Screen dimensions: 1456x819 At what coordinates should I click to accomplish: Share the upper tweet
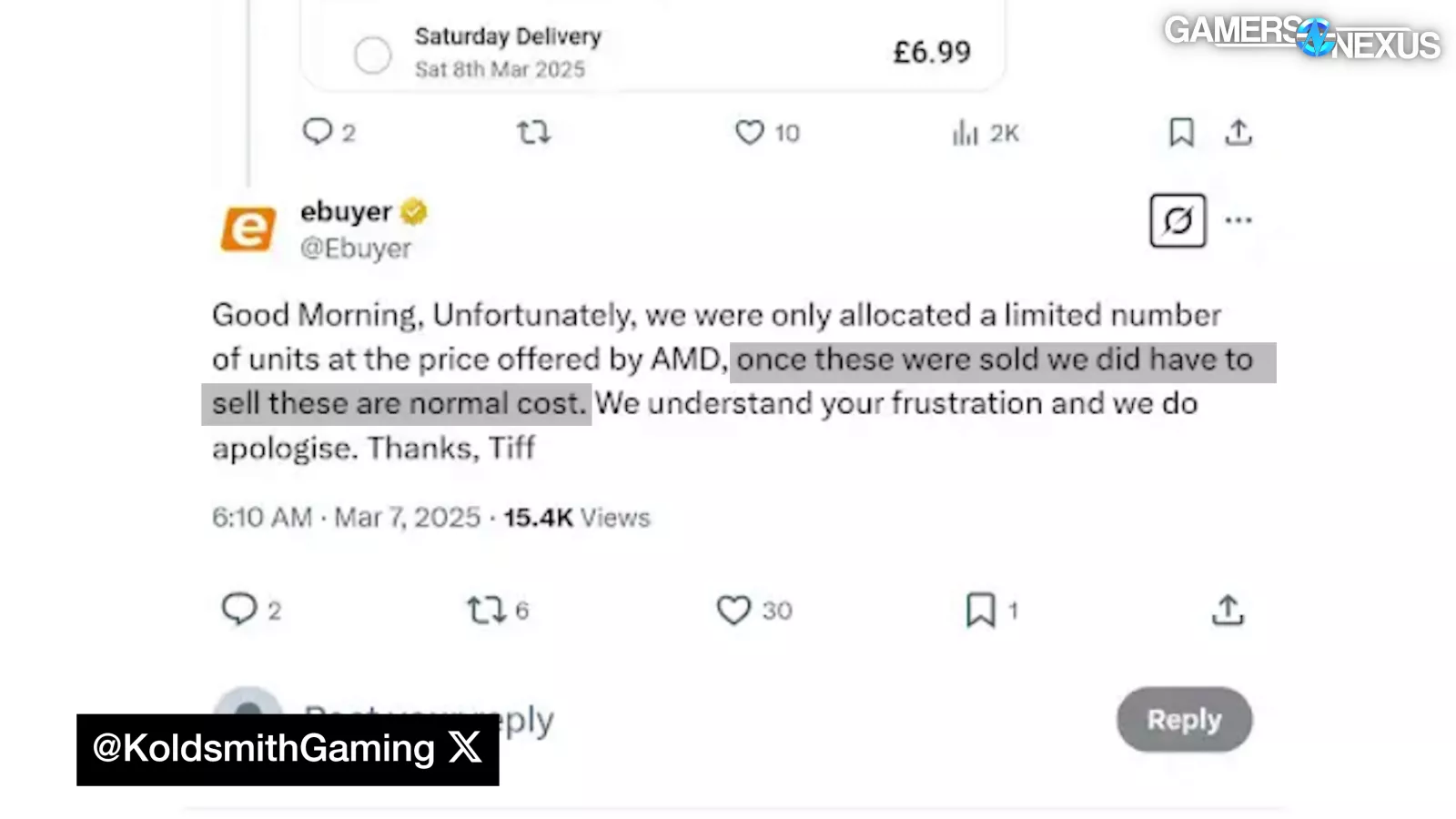click(1239, 133)
